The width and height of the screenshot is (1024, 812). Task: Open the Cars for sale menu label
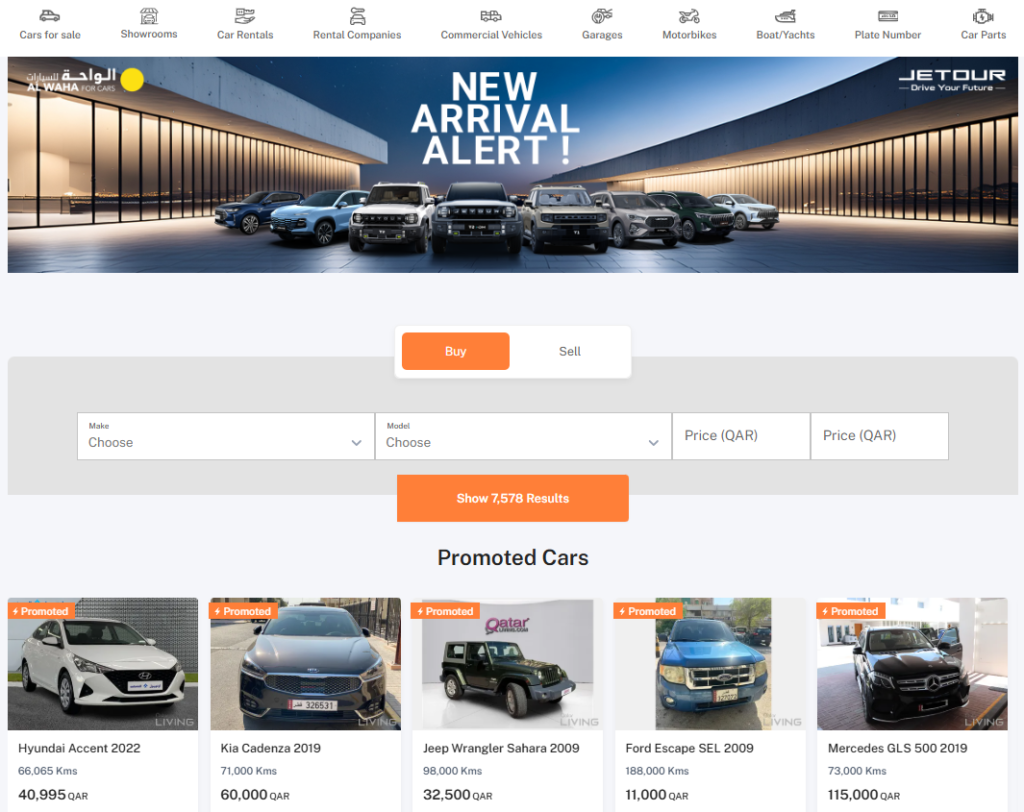tap(50, 35)
